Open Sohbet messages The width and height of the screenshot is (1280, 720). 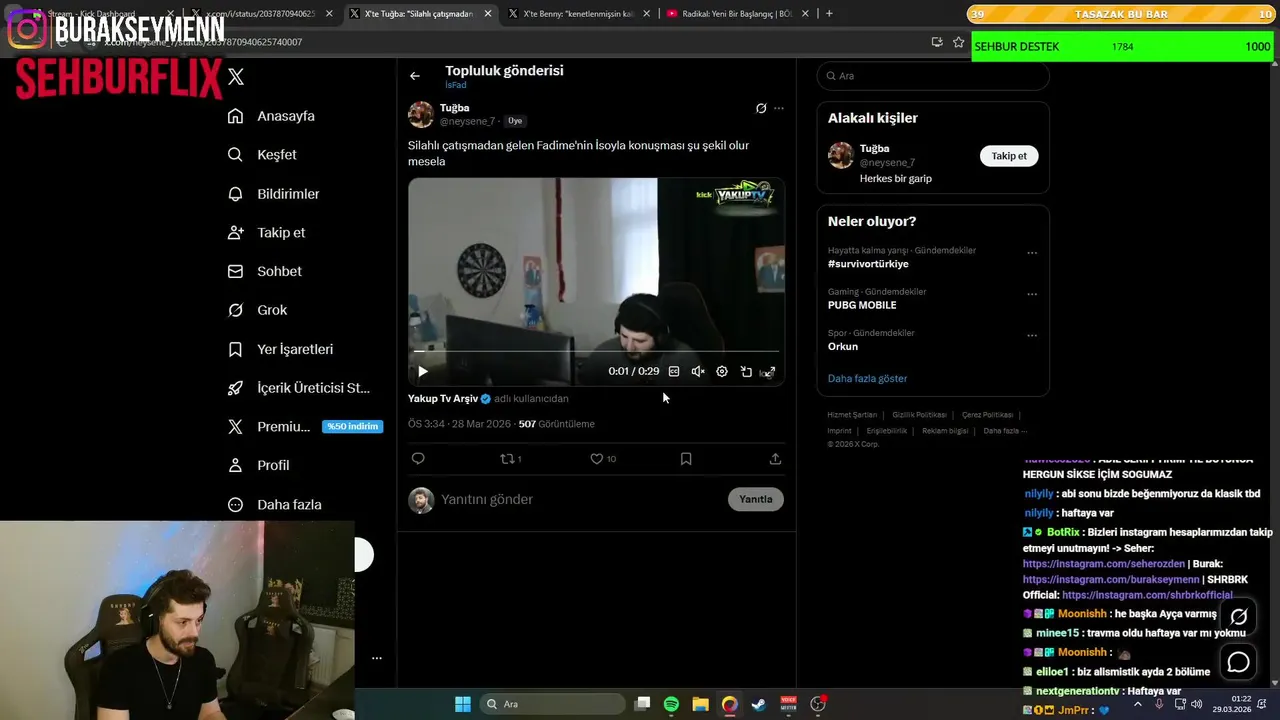point(264,271)
